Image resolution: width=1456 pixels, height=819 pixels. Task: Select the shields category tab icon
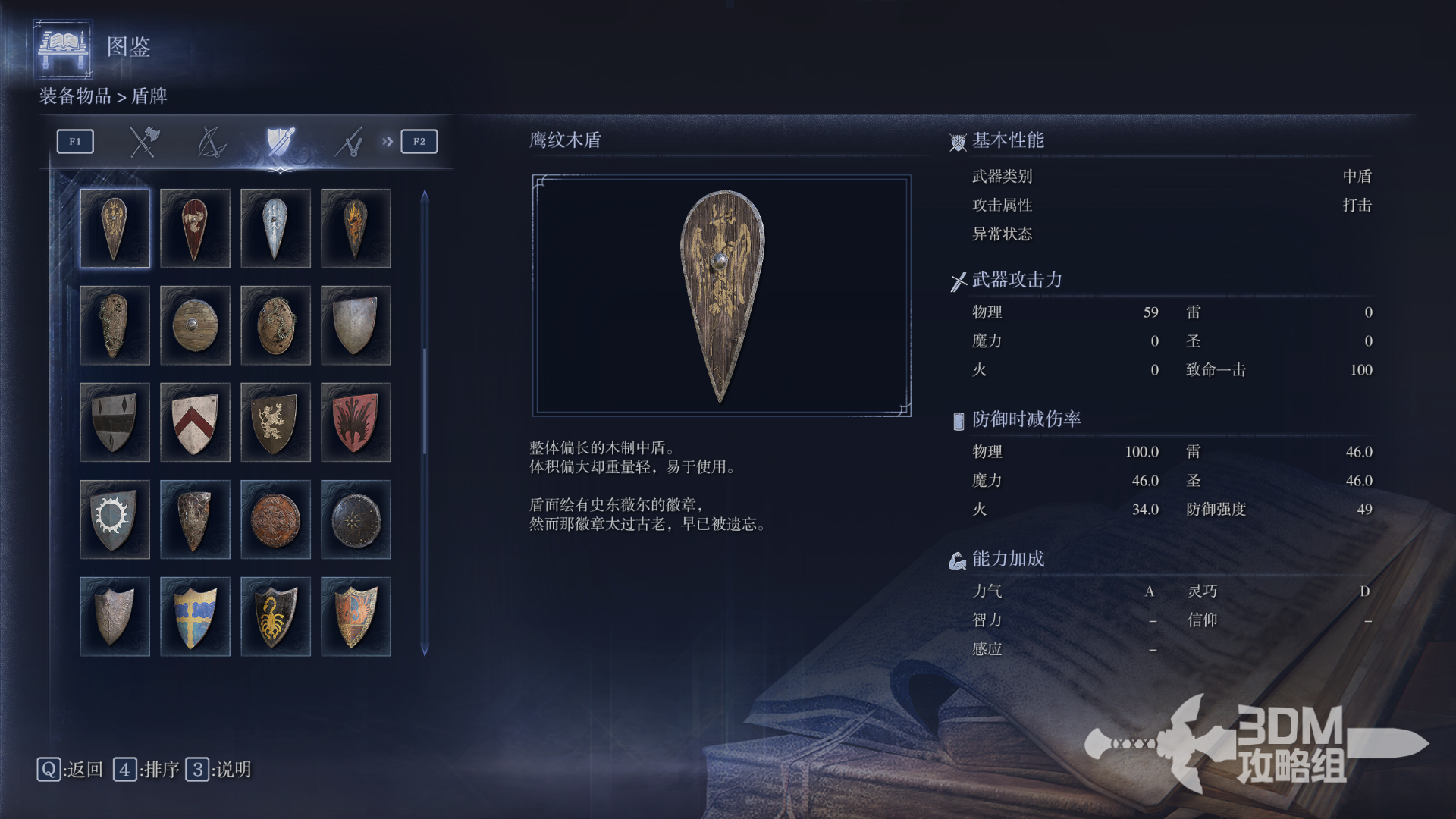280,141
